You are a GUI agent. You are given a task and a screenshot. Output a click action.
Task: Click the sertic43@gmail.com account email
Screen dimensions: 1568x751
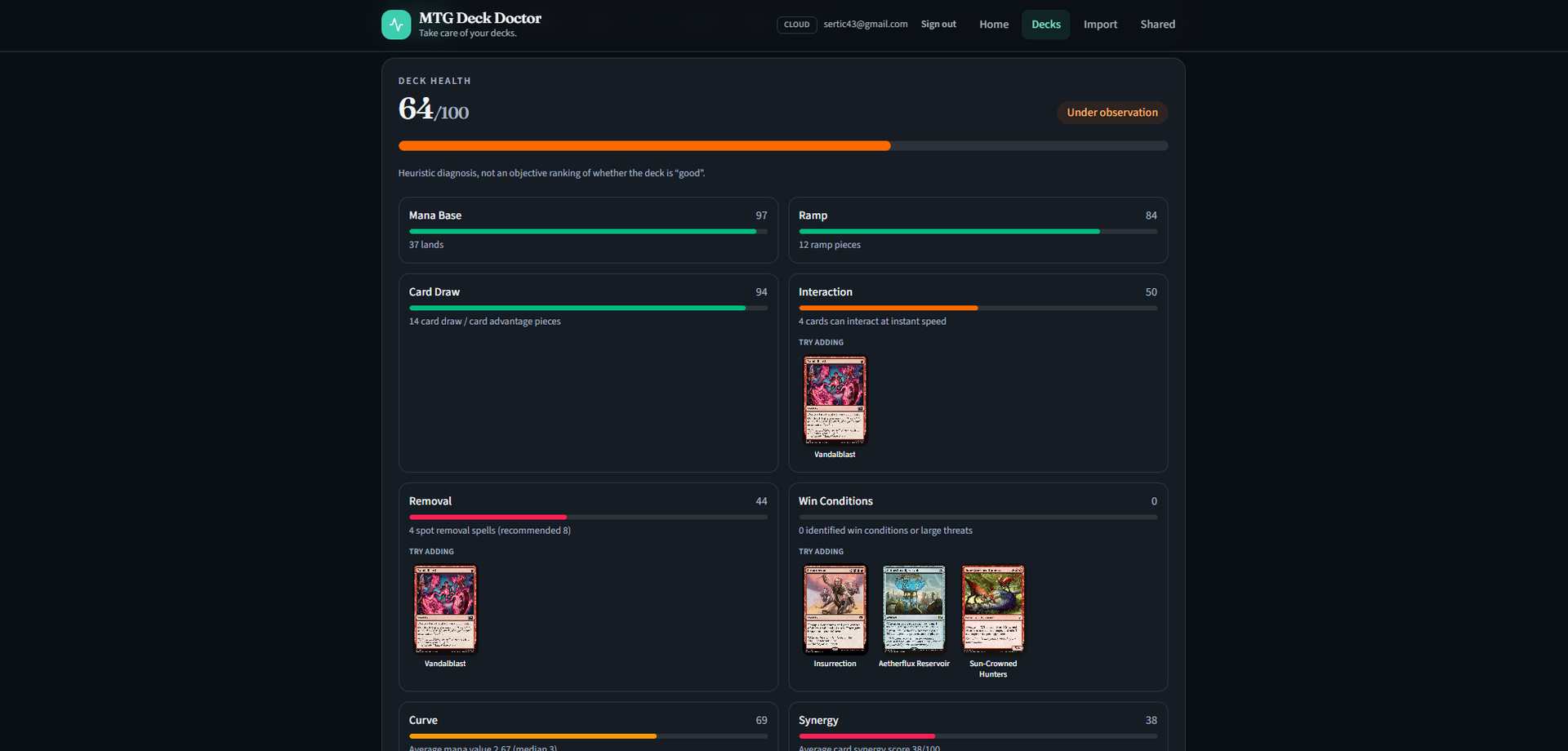point(866,24)
